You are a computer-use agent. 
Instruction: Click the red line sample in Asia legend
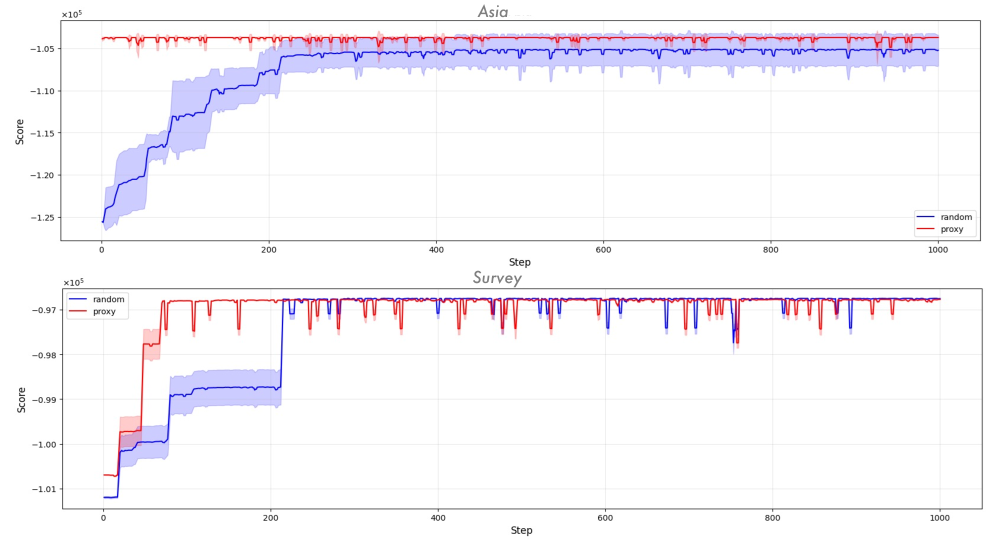(926, 229)
